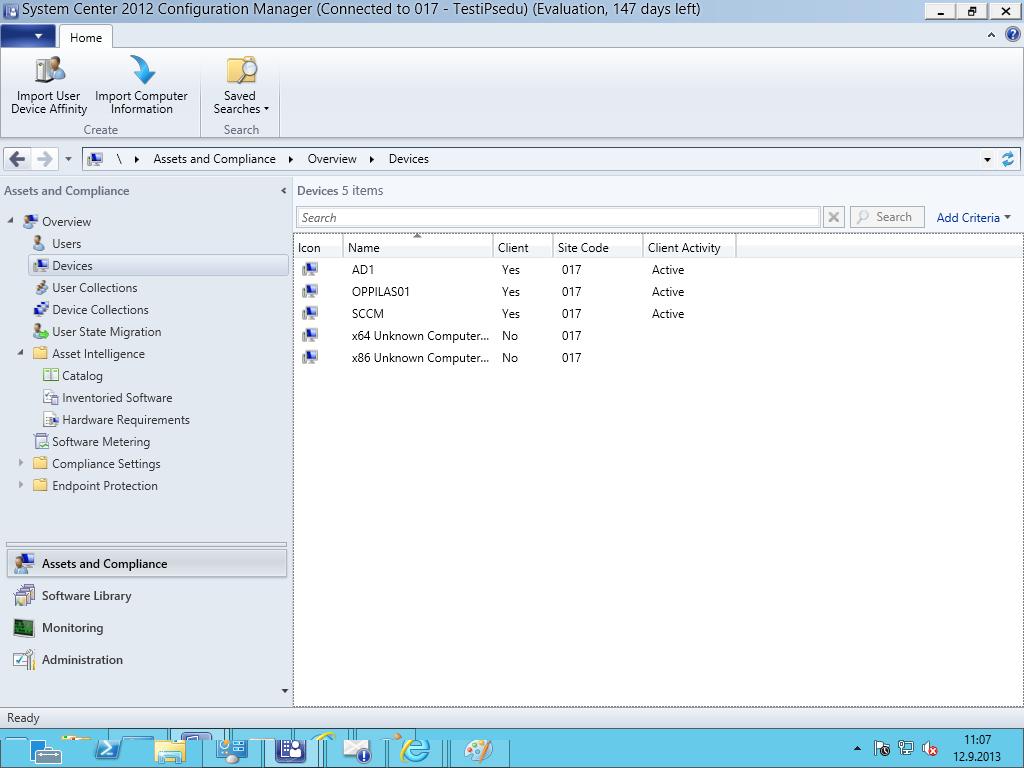Open Inventoried Software node
1024x768 pixels.
pyautogui.click(x=117, y=398)
